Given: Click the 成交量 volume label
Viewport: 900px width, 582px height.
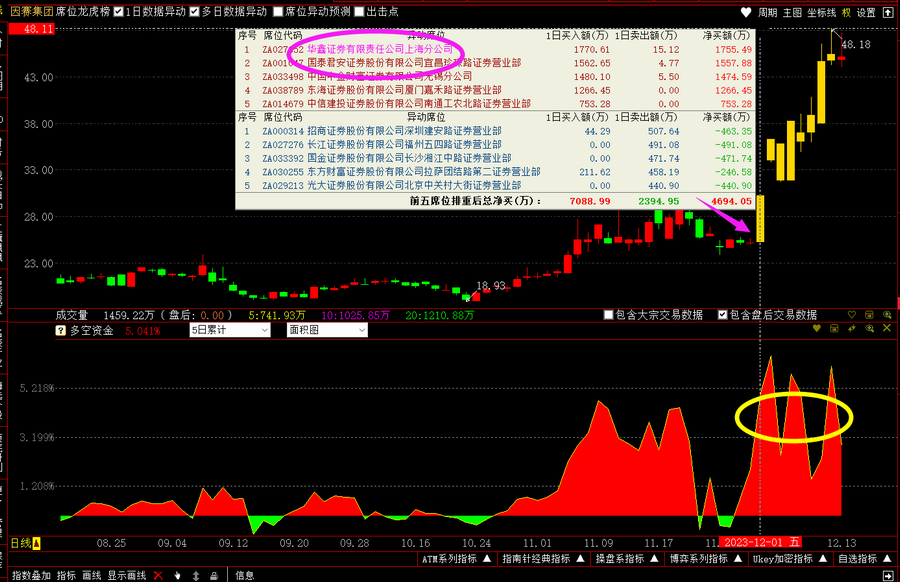Looking at the screenshot, I should point(72,315).
